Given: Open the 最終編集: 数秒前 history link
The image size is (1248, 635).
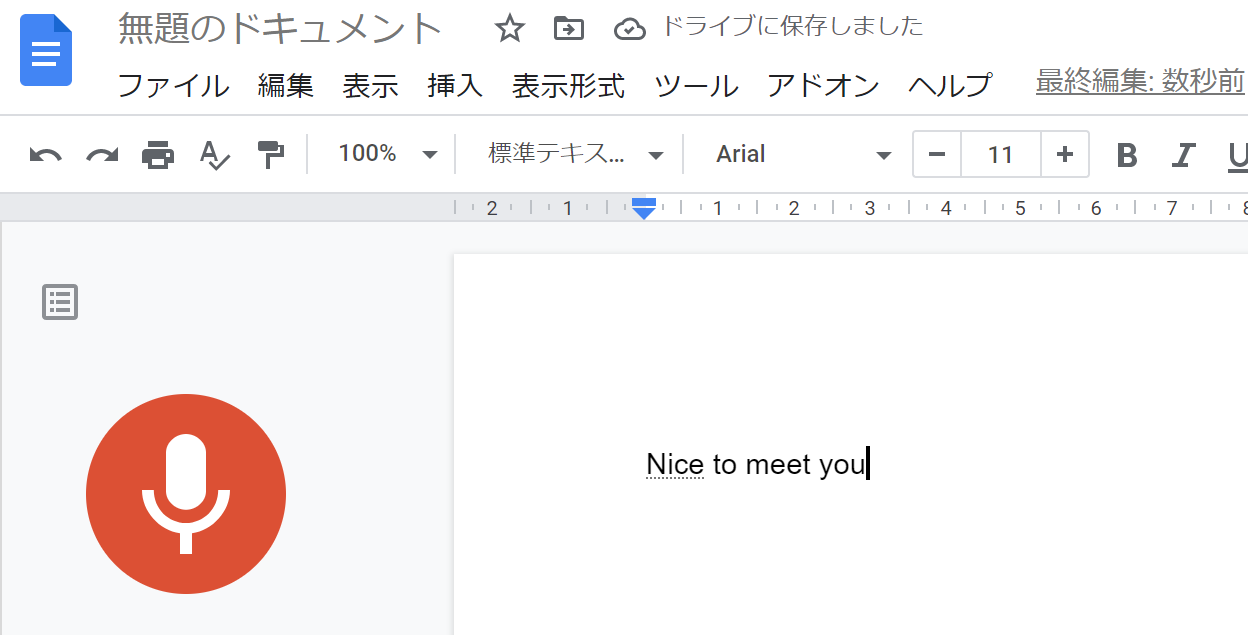Looking at the screenshot, I should coord(1140,81).
